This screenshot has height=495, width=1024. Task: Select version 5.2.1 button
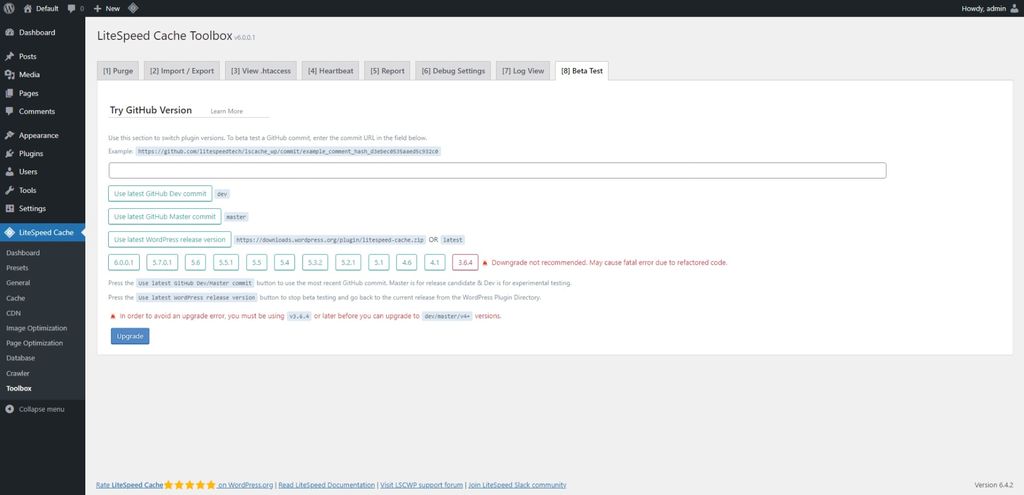coord(349,263)
